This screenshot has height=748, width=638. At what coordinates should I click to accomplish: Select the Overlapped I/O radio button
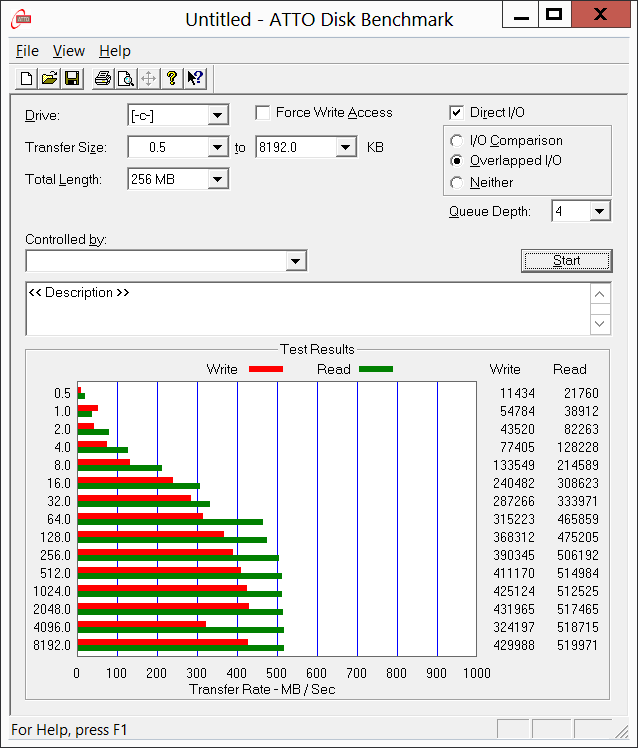point(456,161)
